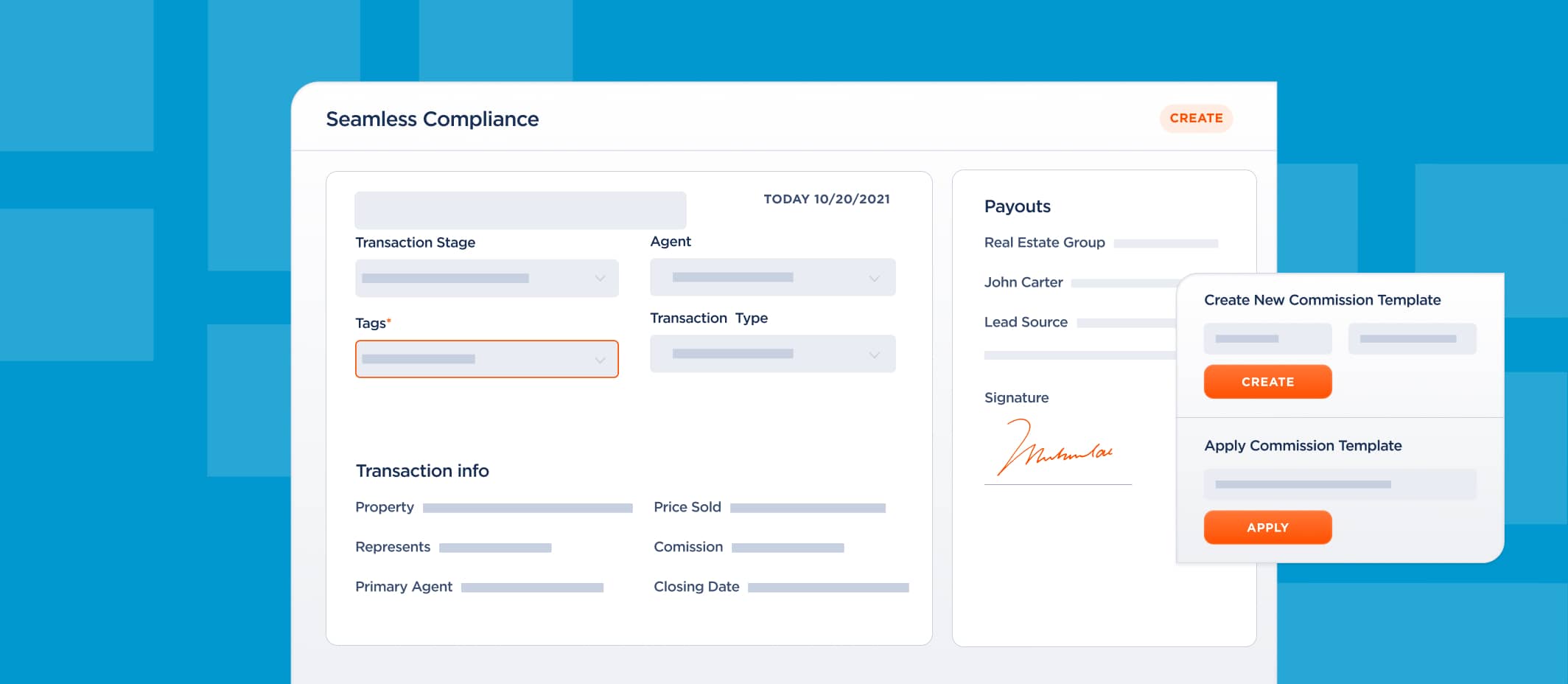
Task: Select the Apply Commission Template input field
Action: tap(1340, 484)
